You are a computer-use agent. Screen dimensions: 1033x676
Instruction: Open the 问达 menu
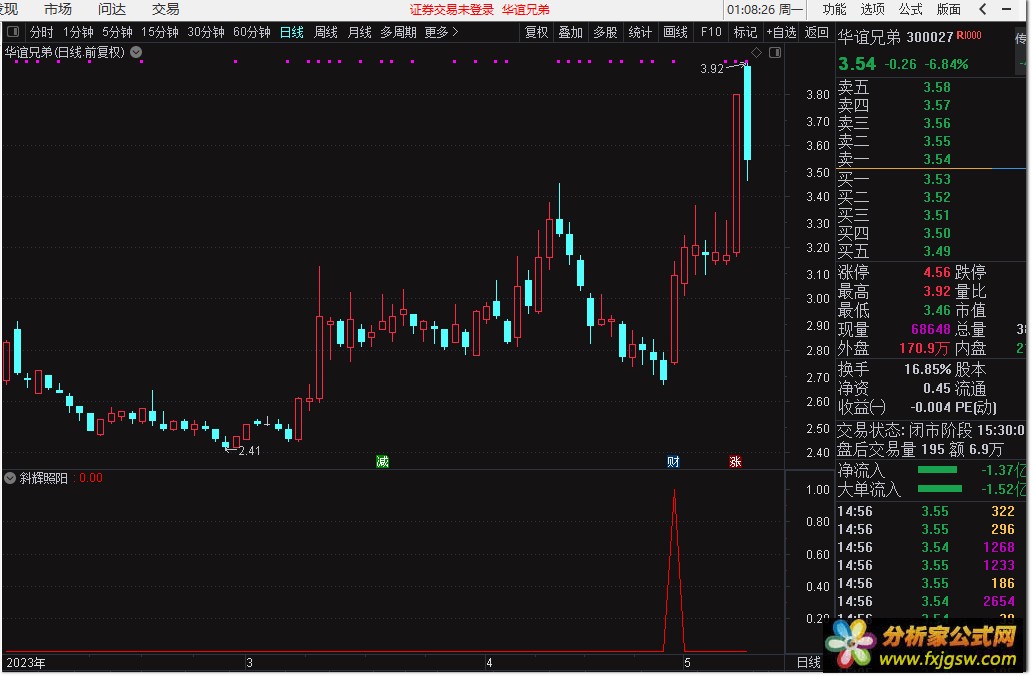pyautogui.click(x=111, y=9)
